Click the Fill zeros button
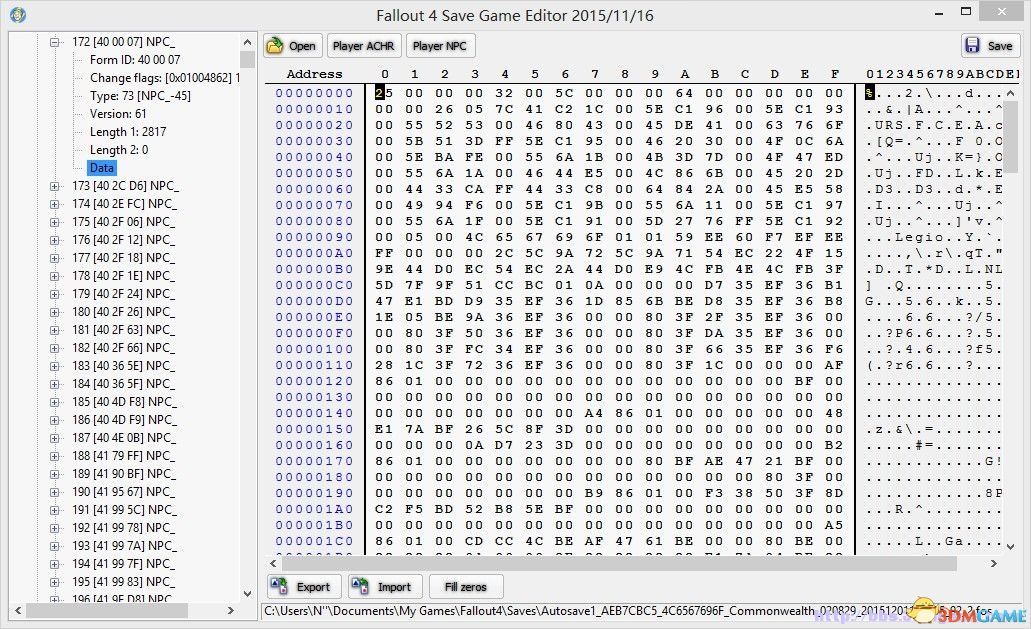 (466, 587)
